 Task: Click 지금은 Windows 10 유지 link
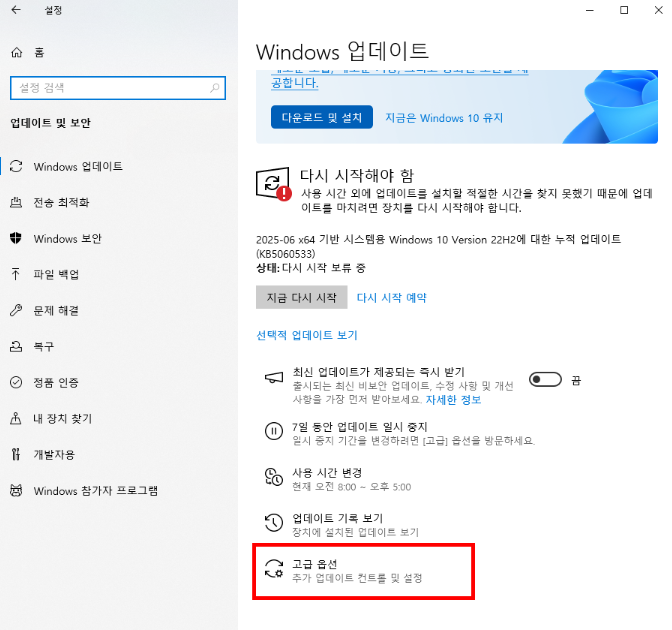pyautogui.click(x=444, y=118)
